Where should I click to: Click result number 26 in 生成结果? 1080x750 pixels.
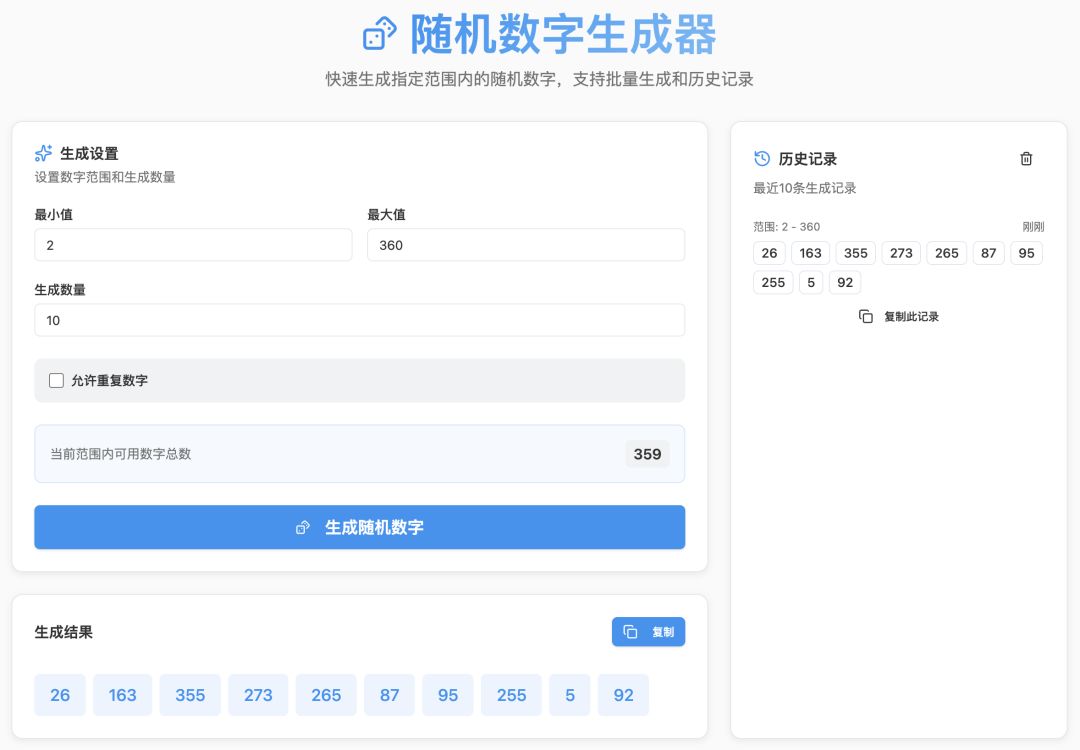60,695
